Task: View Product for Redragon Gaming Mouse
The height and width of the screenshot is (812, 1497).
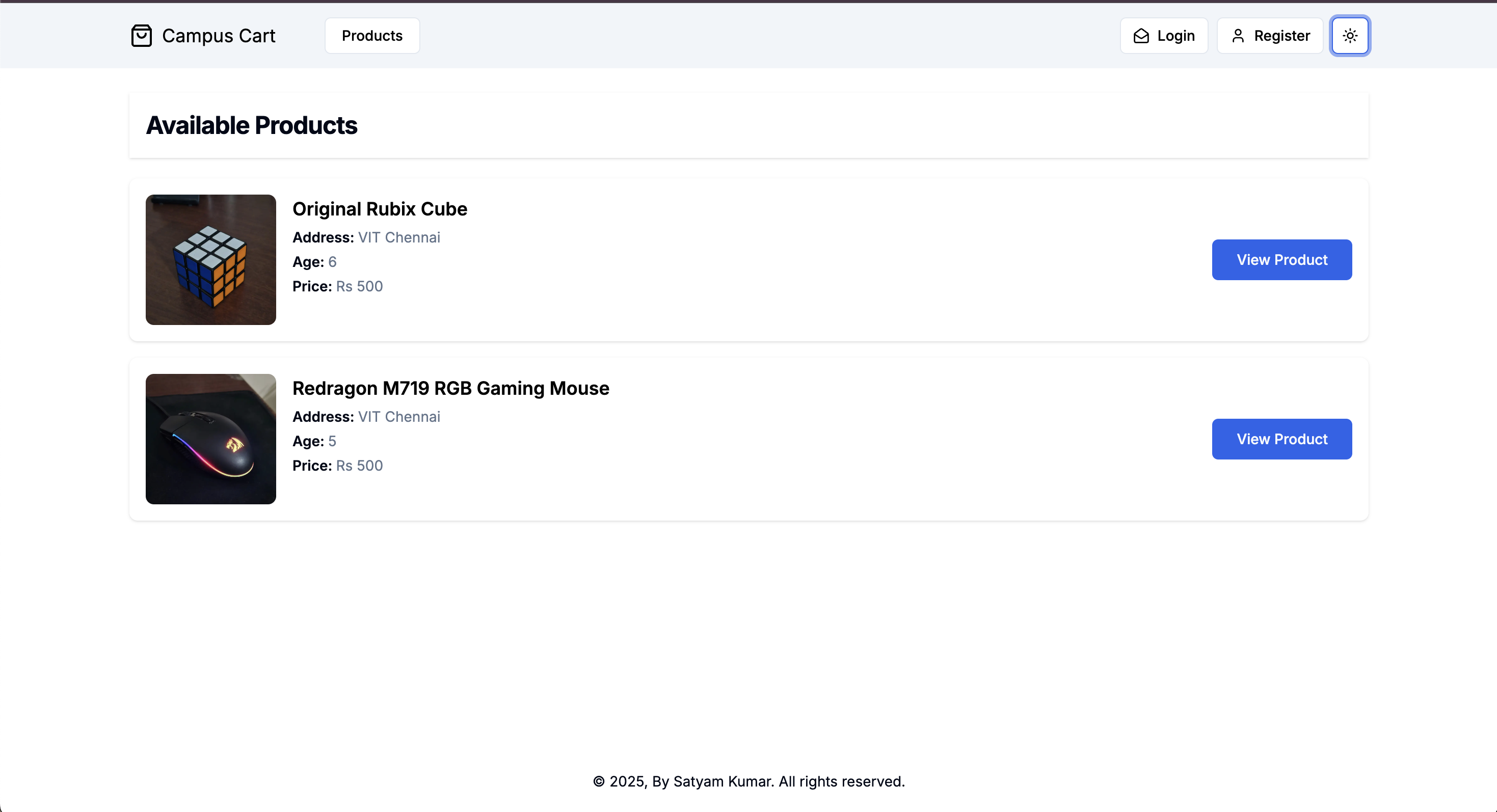Action: coord(1281,439)
